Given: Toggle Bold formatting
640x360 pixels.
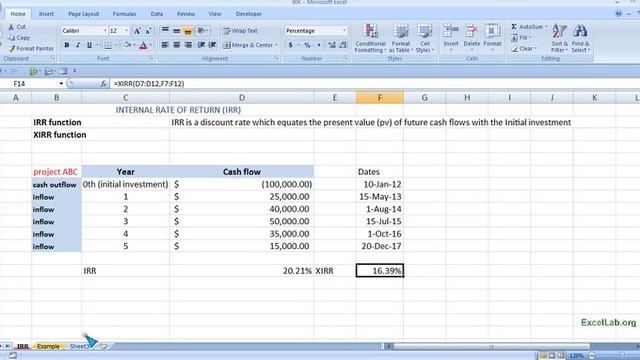Looking at the screenshot, I should tap(67, 45).
